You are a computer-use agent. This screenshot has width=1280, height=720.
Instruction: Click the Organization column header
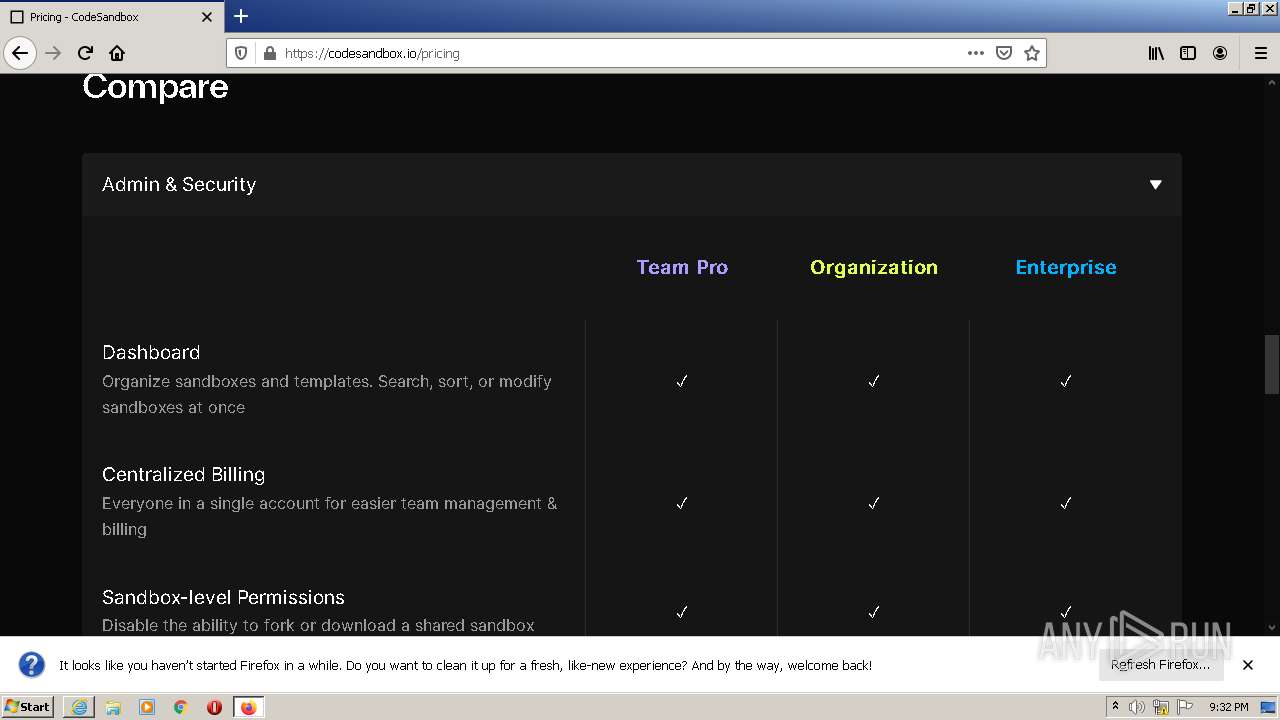[x=874, y=267]
